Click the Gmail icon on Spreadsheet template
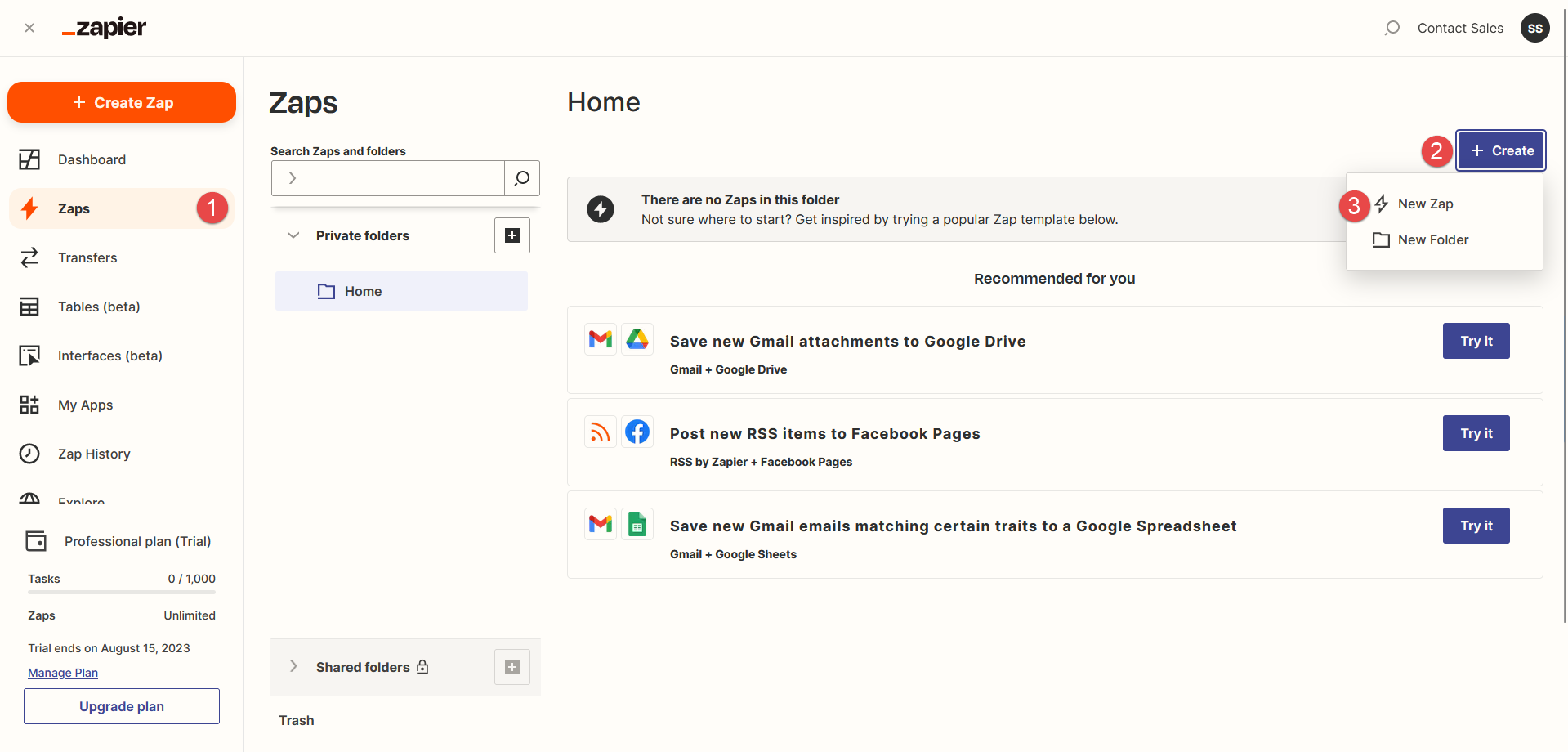Screen dimensions: 1568x752 (601, 523)
